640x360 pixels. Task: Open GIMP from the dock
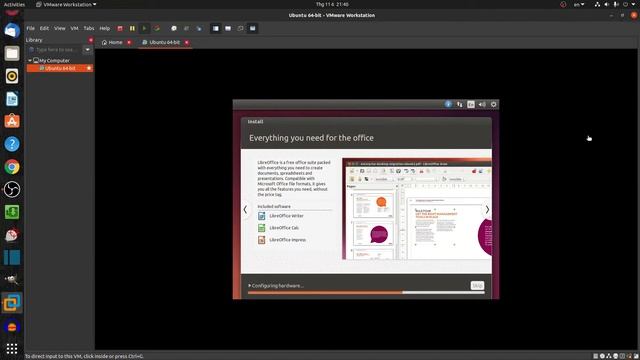pyautogui.click(x=12, y=280)
